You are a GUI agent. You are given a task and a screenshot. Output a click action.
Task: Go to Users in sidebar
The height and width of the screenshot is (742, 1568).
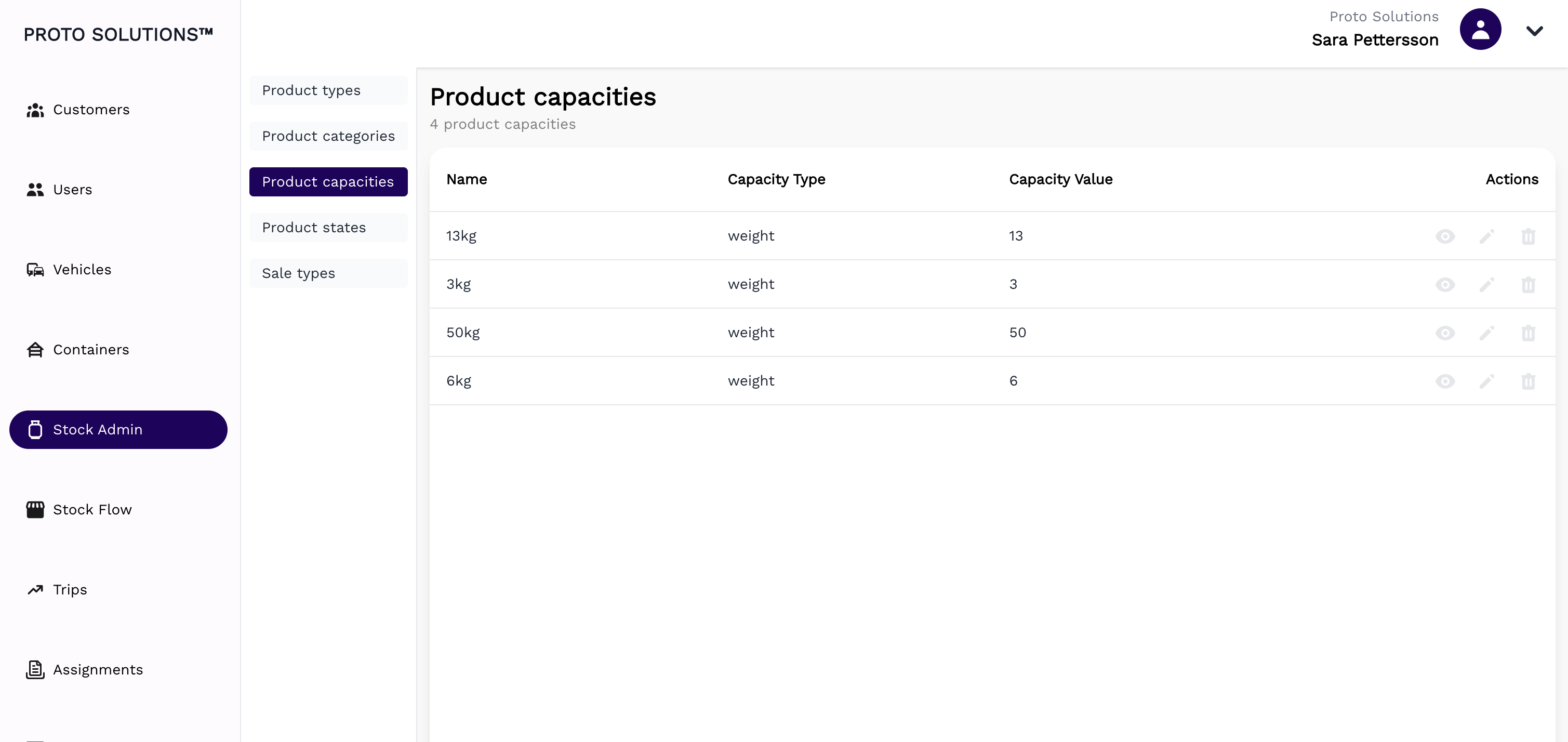(x=118, y=189)
